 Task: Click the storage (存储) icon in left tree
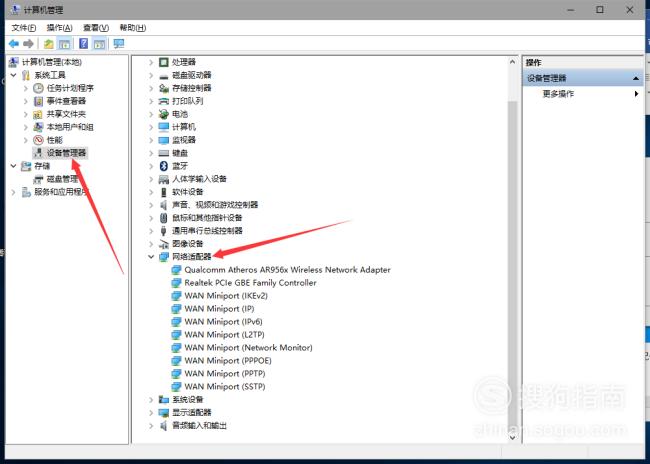(26, 166)
